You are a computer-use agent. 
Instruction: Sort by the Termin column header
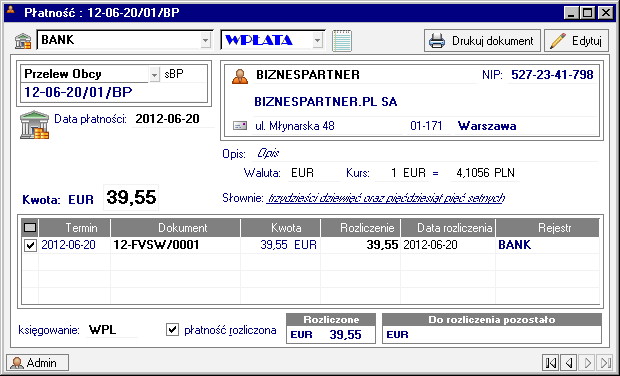click(75, 228)
